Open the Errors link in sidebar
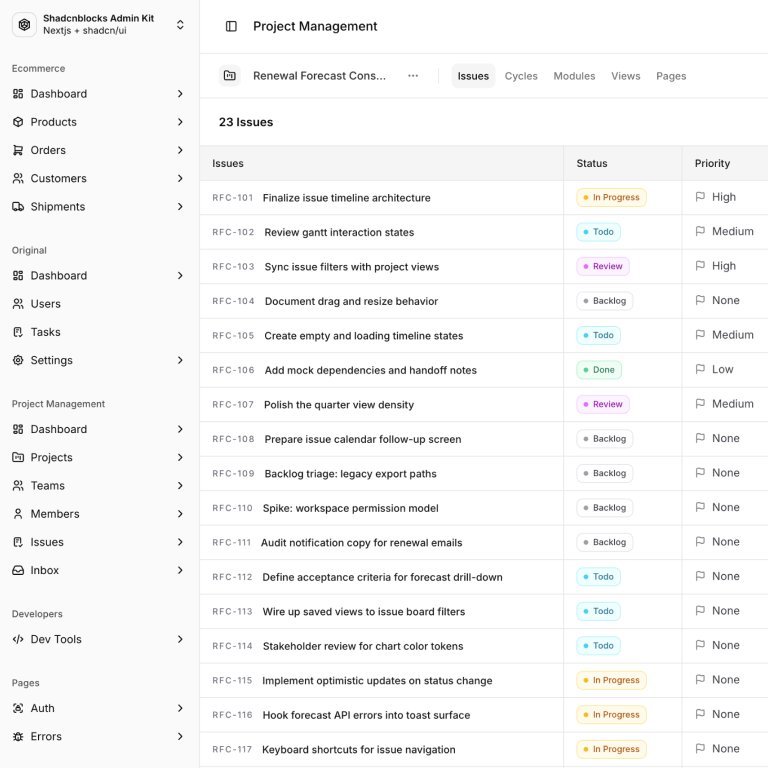This screenshot has width=768, height=768. coord(46,737)
